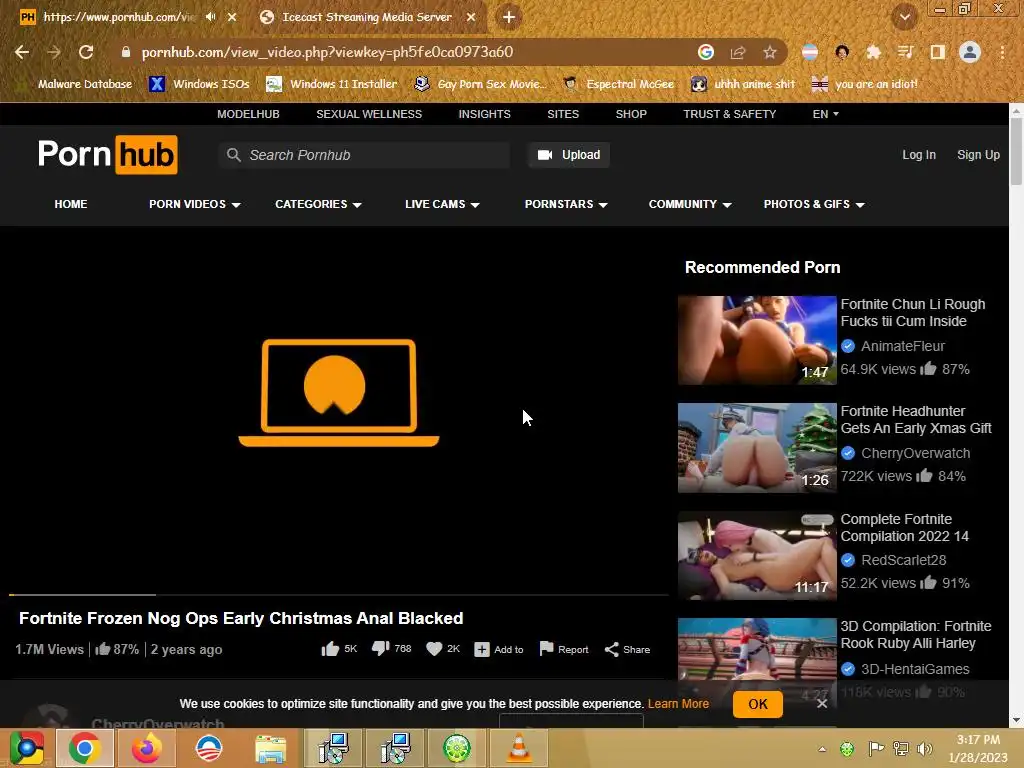Open INSIGHTS in the top bar
This screenshot has height=768, width=1024.
click(485, 114)
